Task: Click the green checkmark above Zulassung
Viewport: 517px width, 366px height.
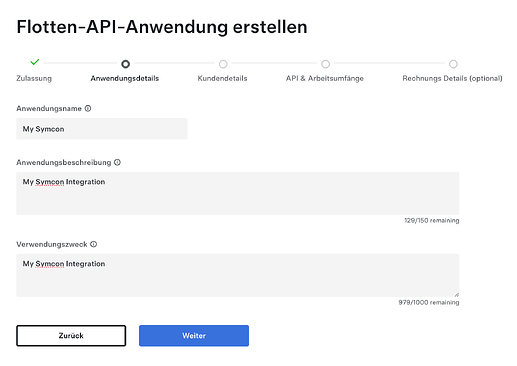Action: (35, 62)
